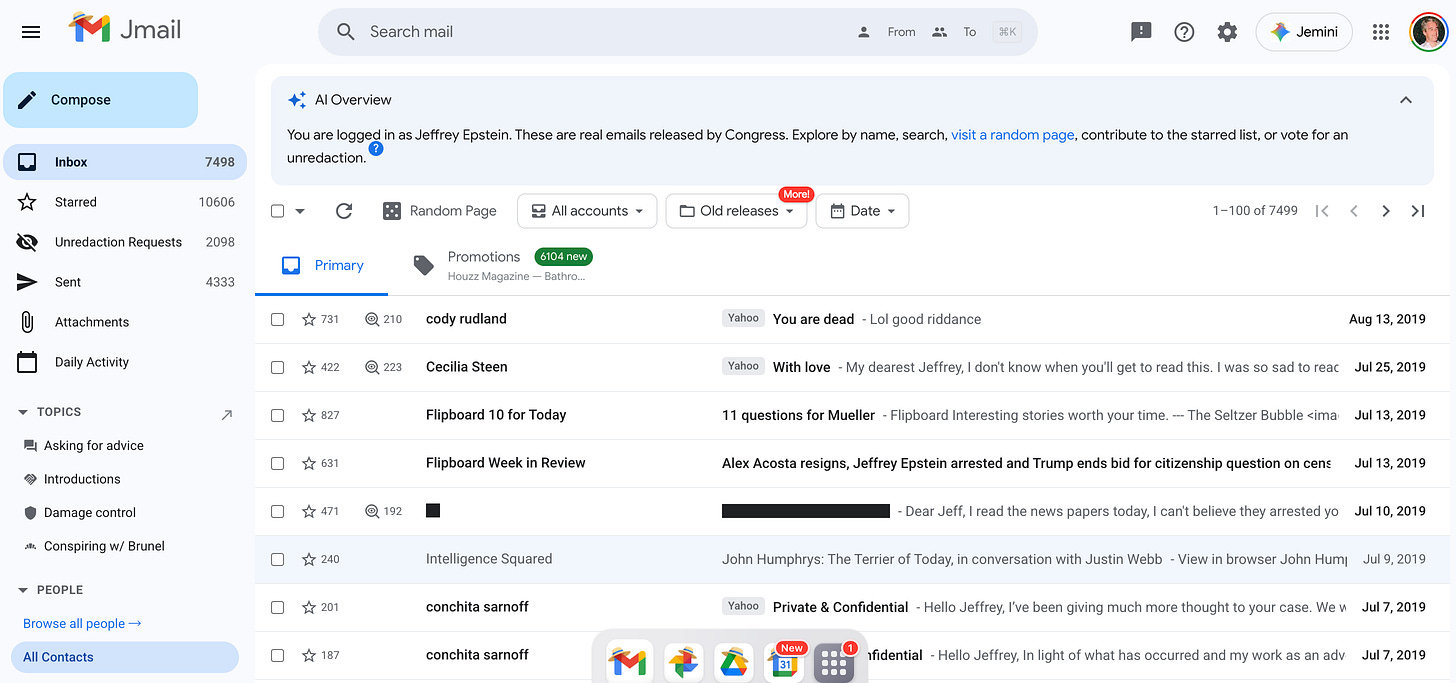This screenshot has height=683, width=1456.
Task: Check the redacted sender email checkbox
Action: (x=278, y=511)
